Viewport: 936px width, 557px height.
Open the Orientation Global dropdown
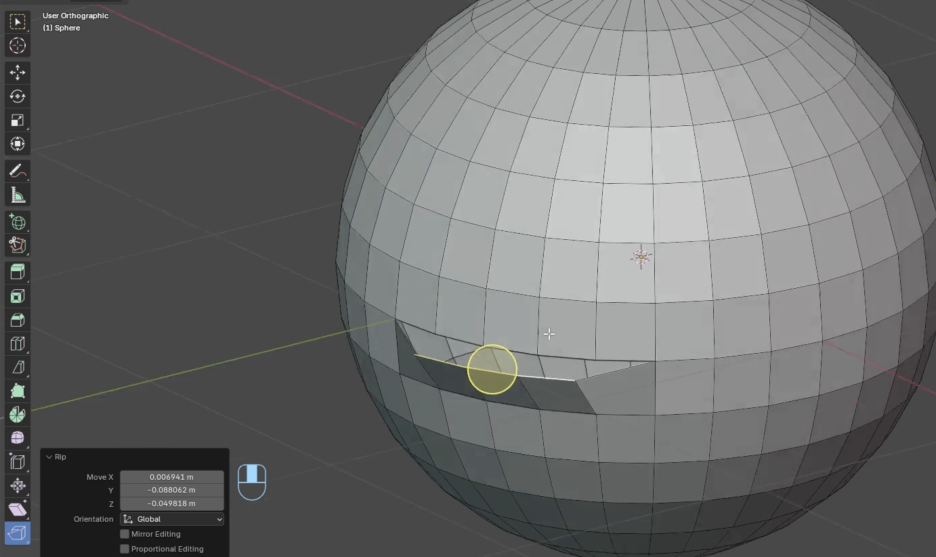click(172, 519)
